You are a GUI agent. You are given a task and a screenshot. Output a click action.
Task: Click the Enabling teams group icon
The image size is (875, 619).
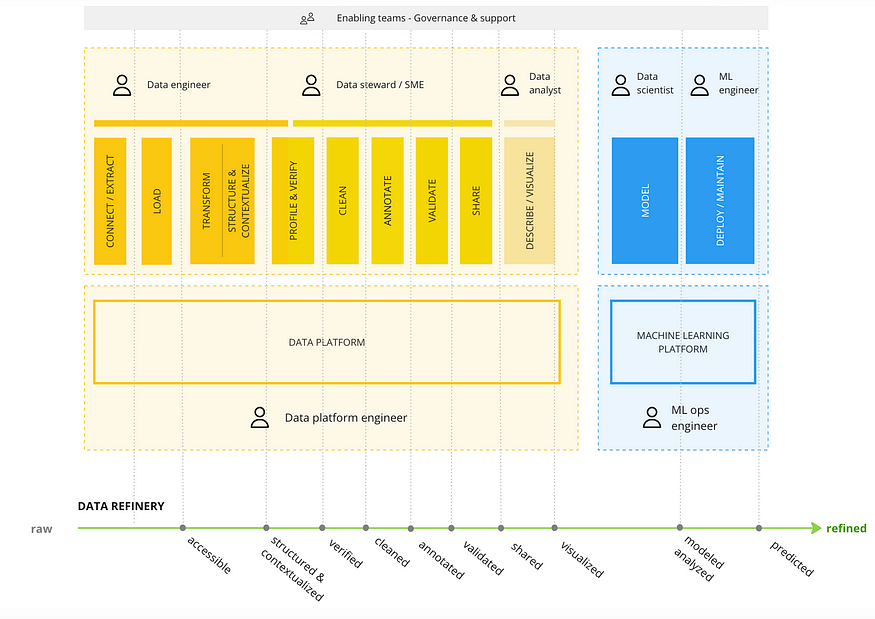pyautogui.click(x=308, y=18)
